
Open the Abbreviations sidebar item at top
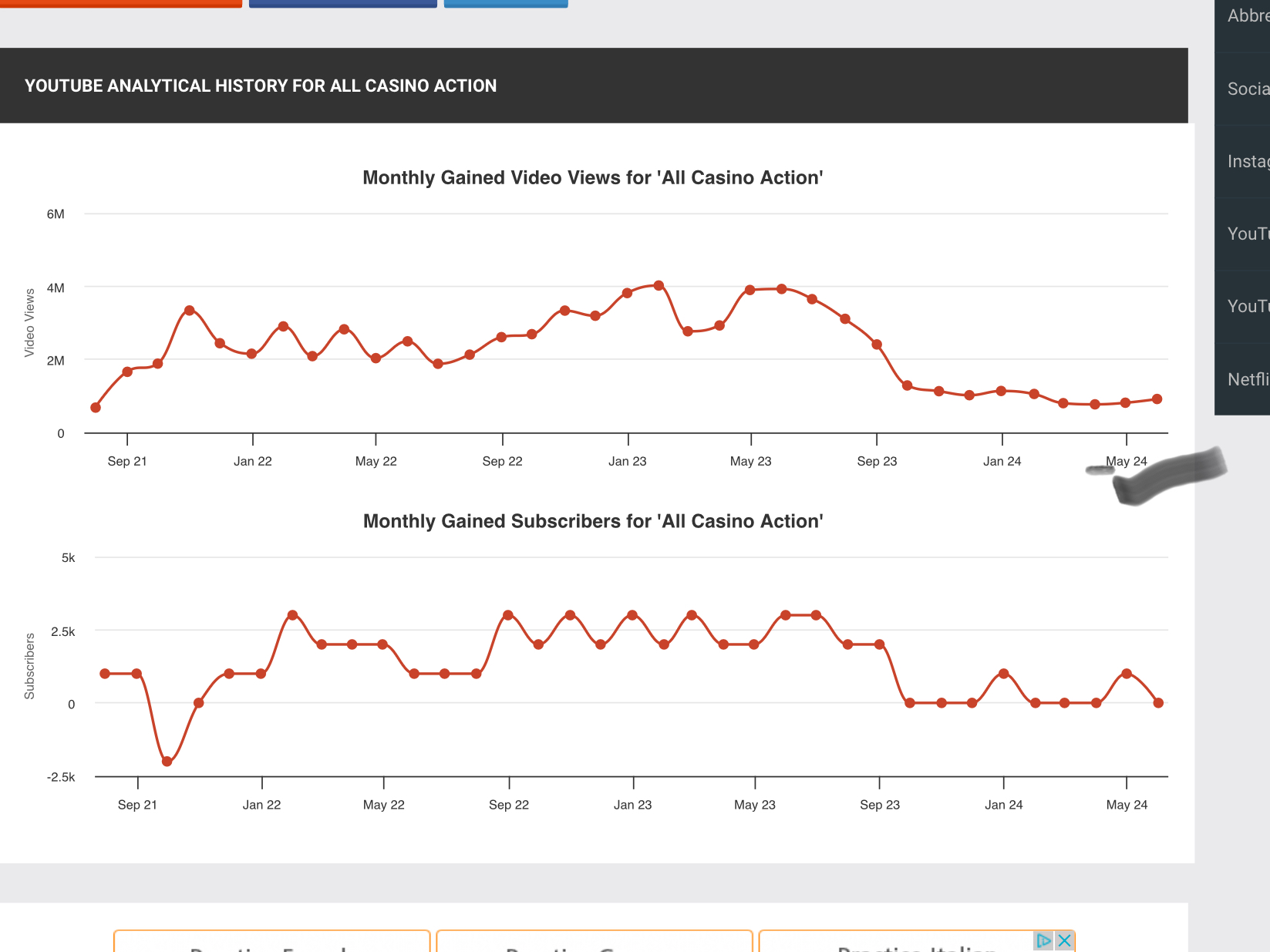(x=1246, y=16)
